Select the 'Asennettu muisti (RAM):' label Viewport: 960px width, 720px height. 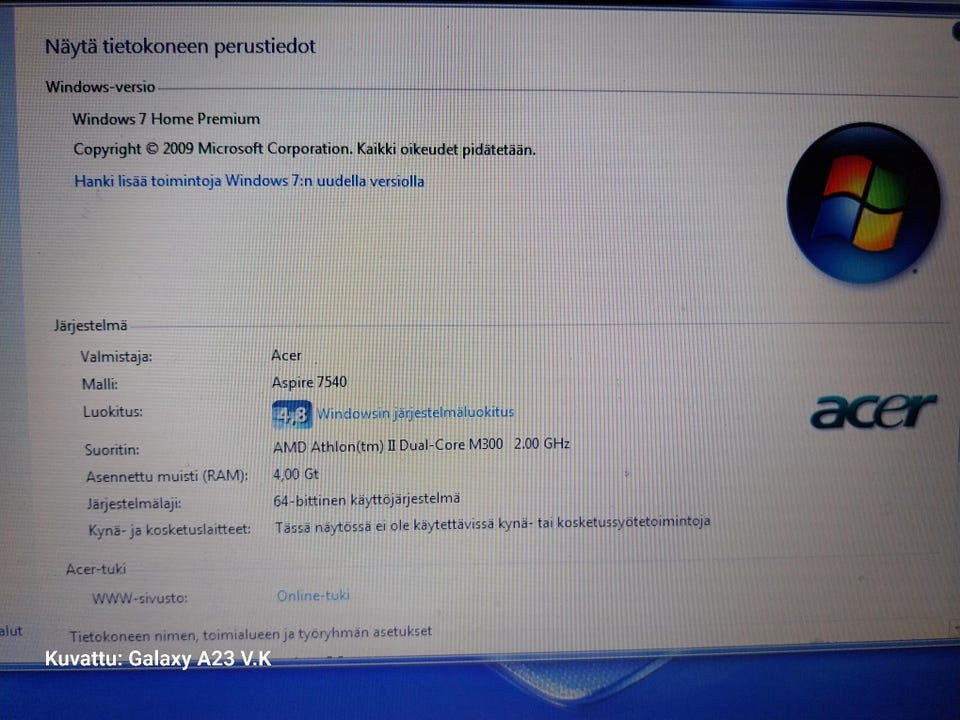(x=167, y=476)
